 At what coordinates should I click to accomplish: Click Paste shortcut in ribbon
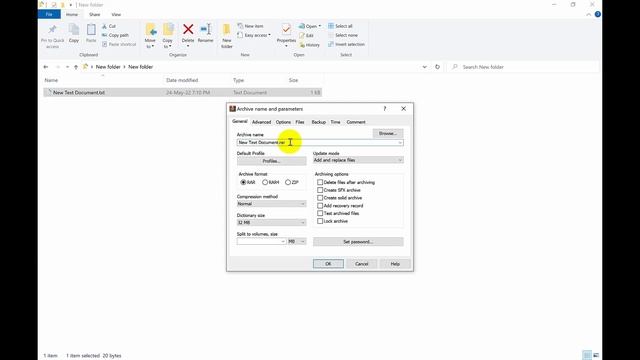(119, 44)
